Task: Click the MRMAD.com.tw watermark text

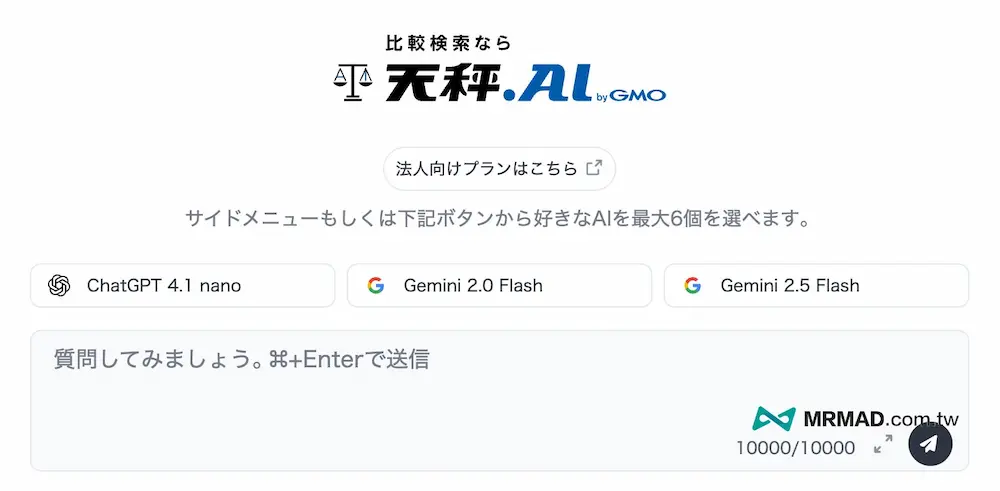Action: (881, 419)
